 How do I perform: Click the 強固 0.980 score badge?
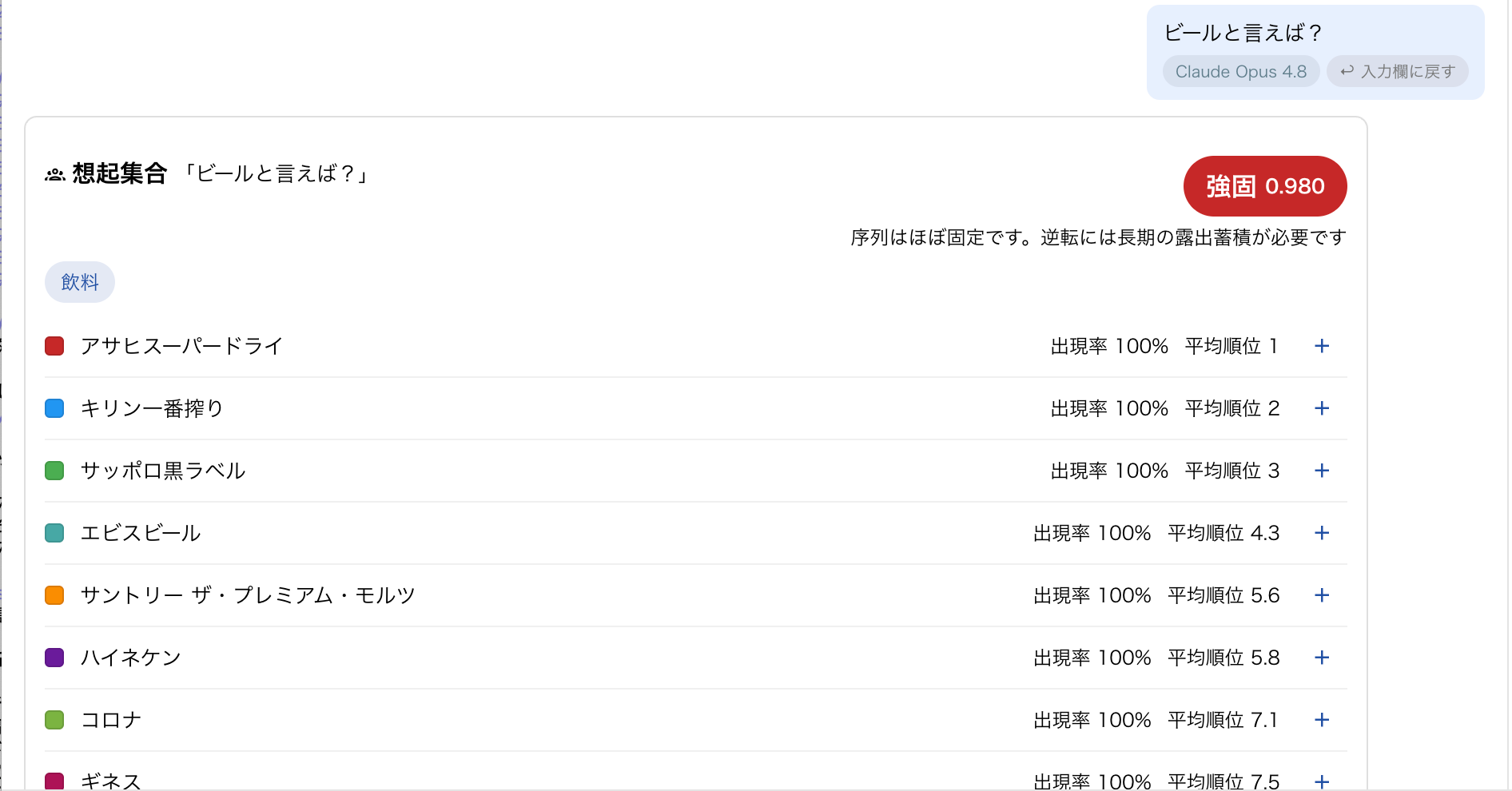coord(1265,186)
